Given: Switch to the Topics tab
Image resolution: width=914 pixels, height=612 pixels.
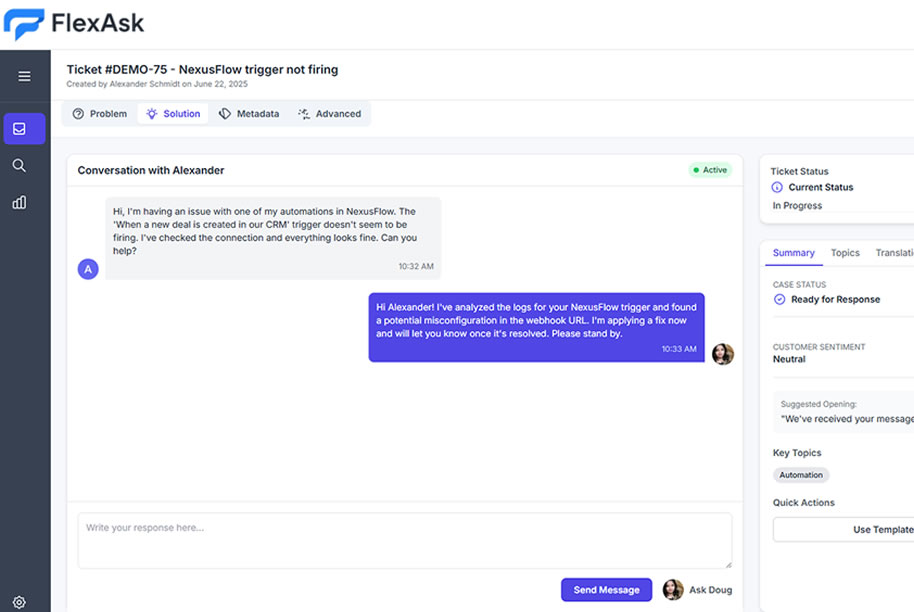Looking at the screenshot, I should coord(845,253).
